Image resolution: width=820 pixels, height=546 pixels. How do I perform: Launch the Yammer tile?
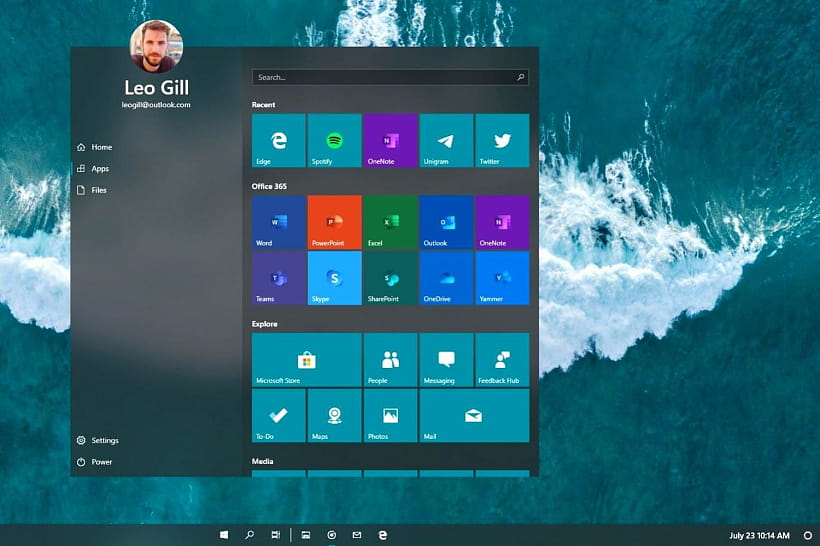point(503,278)
